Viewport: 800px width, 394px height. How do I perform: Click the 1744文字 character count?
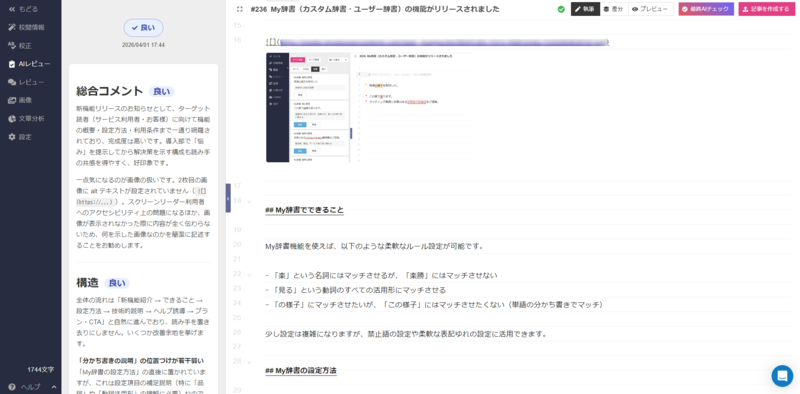[41, 370]
